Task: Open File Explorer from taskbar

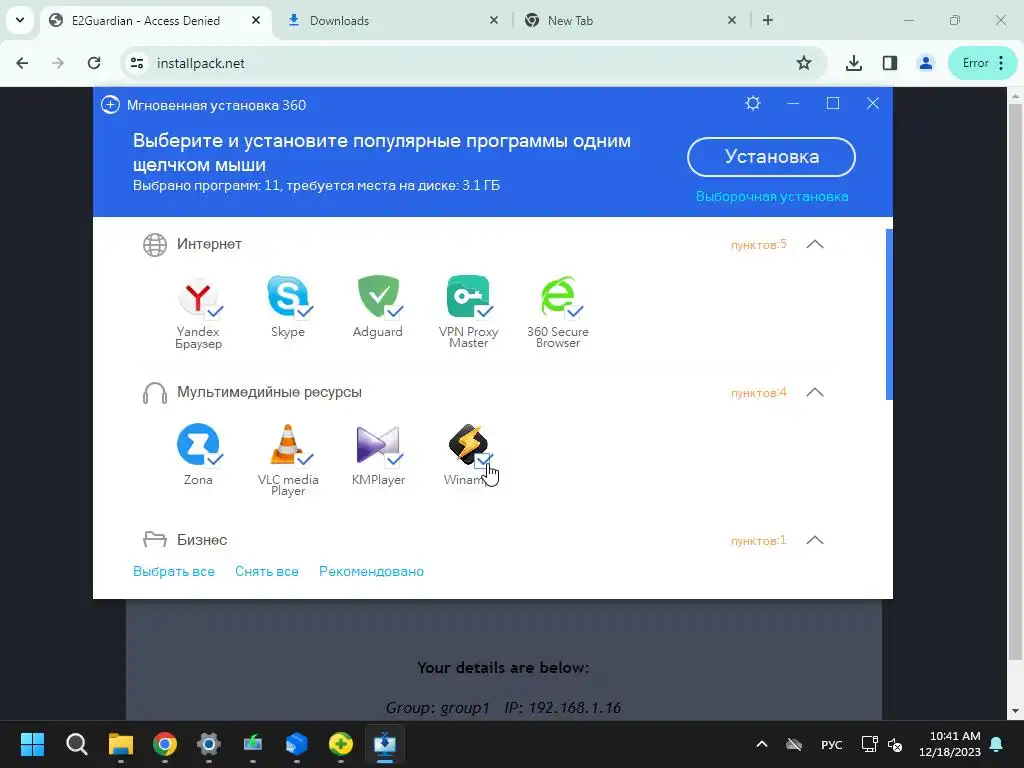Action: 121,744
